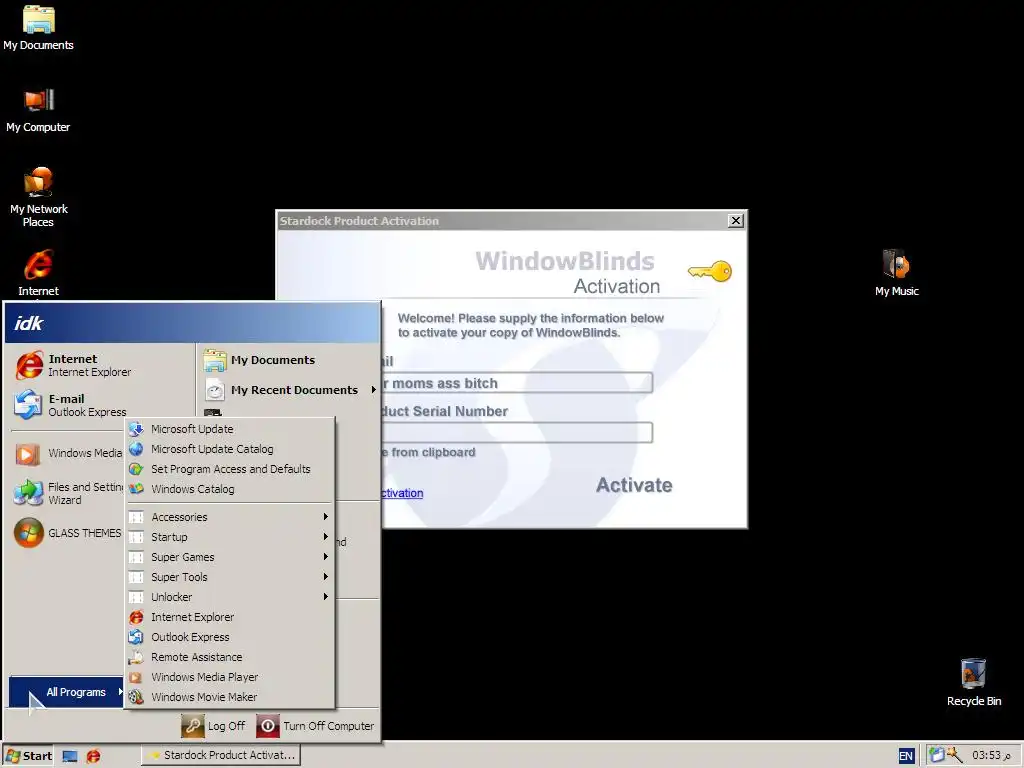Expand the Super Tools submenu

[229, 577]
